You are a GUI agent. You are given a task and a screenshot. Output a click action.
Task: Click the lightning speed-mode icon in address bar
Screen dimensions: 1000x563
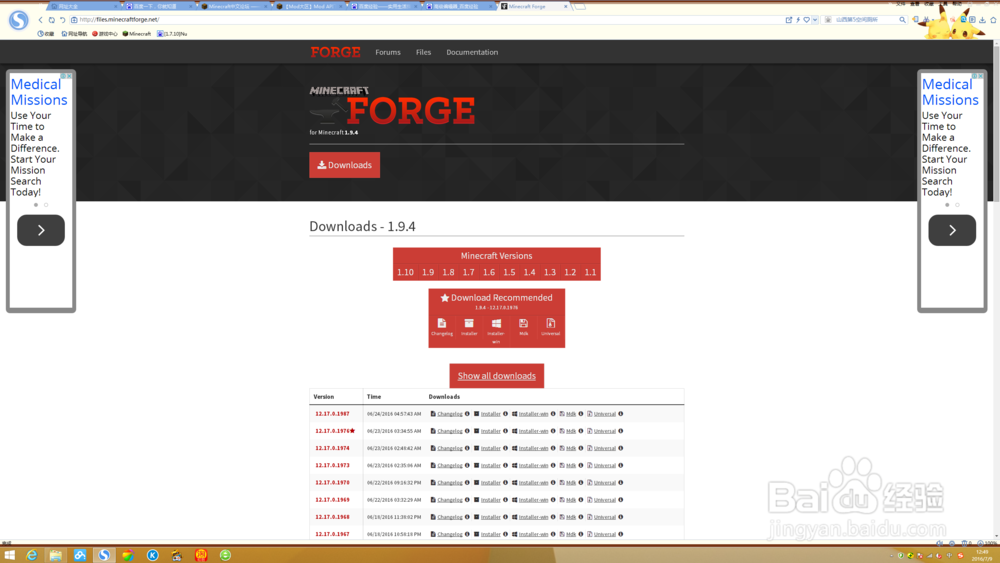point(798,20)
